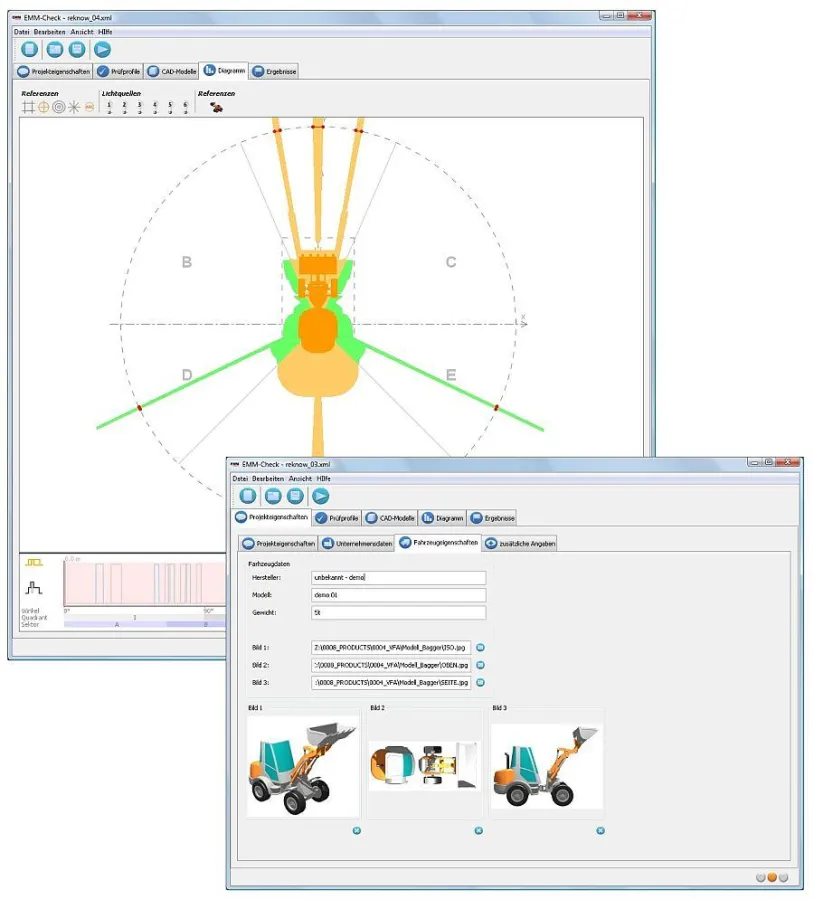The height and width of the screenshot is (900, 814).
Task: Toggle the grid reference icon under Referenzen
Action: [28, 107]
